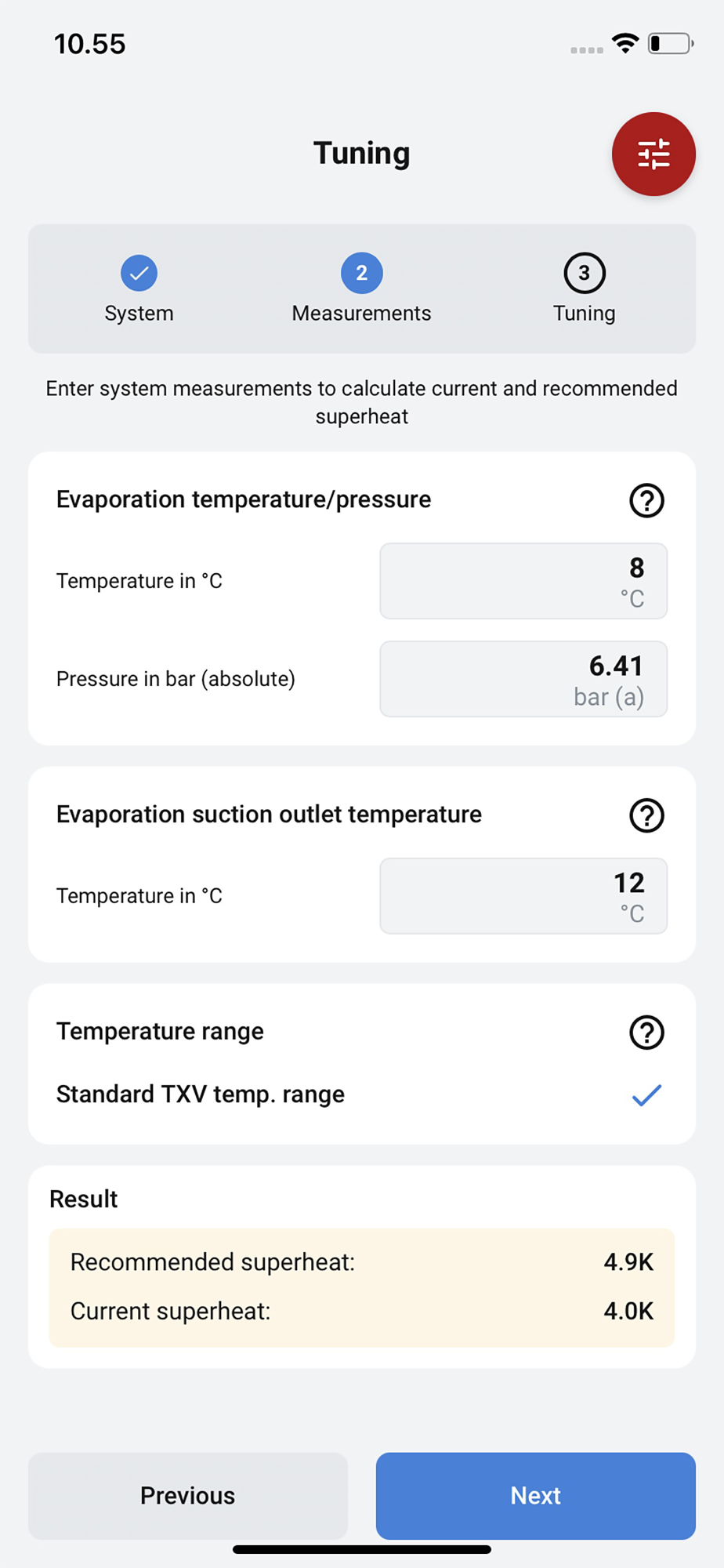Select the Standard TXV temp. range option

tap(201, 1094)
